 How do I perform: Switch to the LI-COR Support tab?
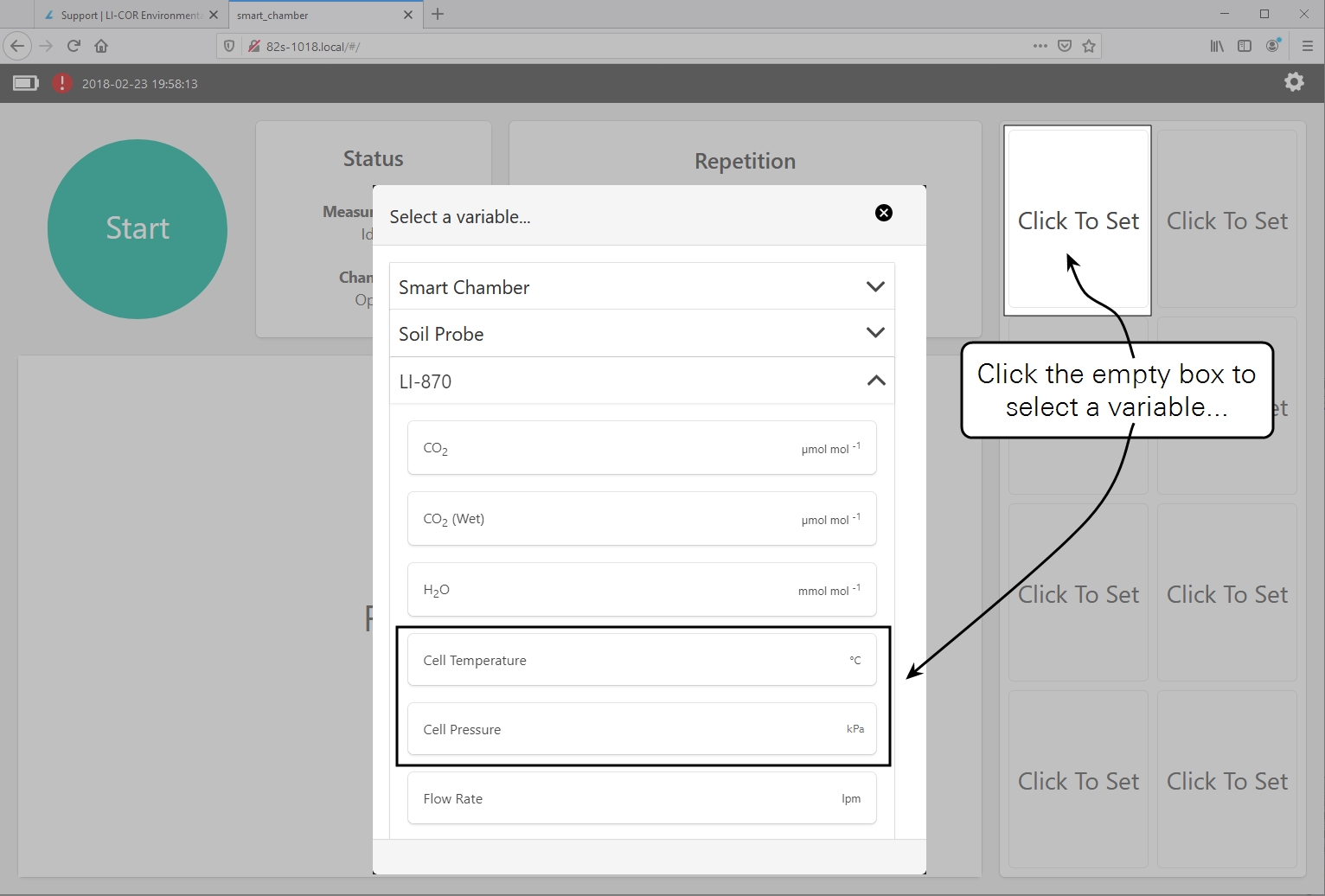(130, 15)
